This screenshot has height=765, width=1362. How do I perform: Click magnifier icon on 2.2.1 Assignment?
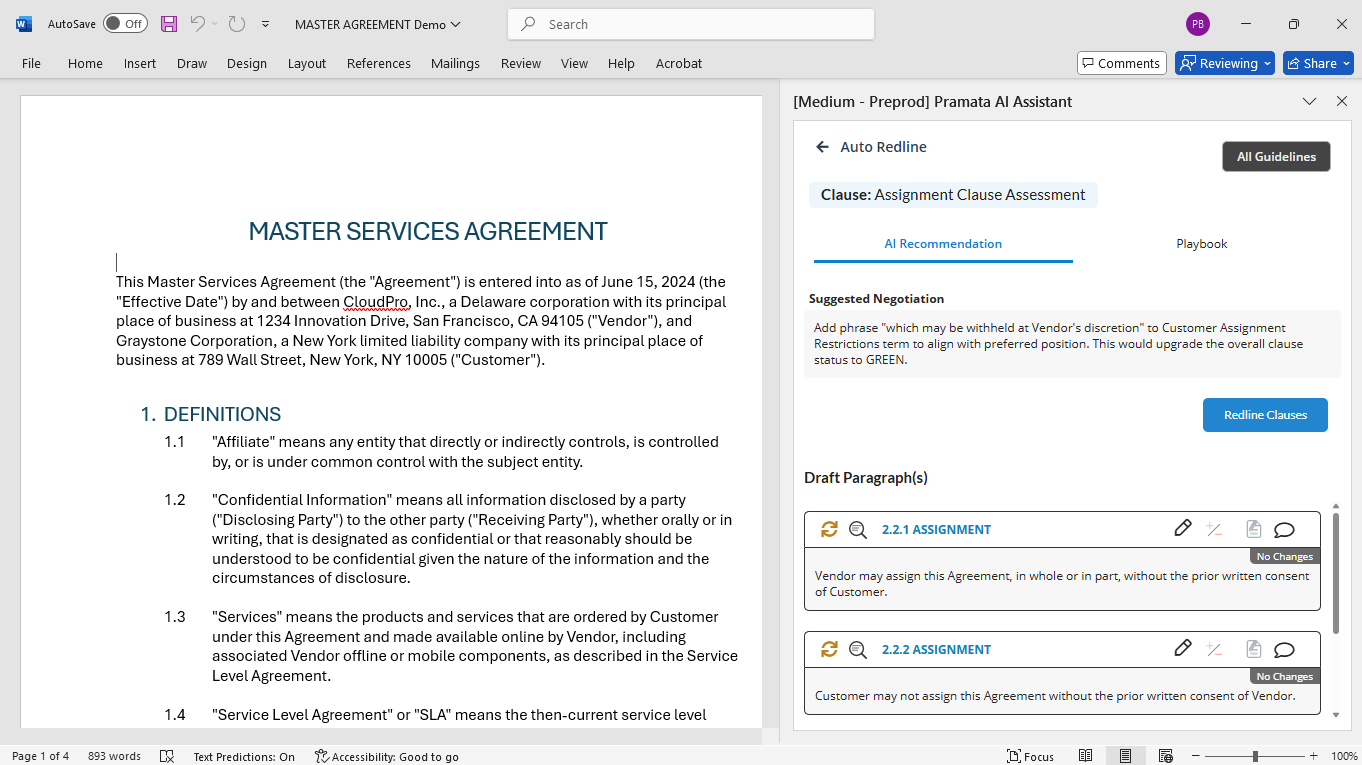click(858, 530)
